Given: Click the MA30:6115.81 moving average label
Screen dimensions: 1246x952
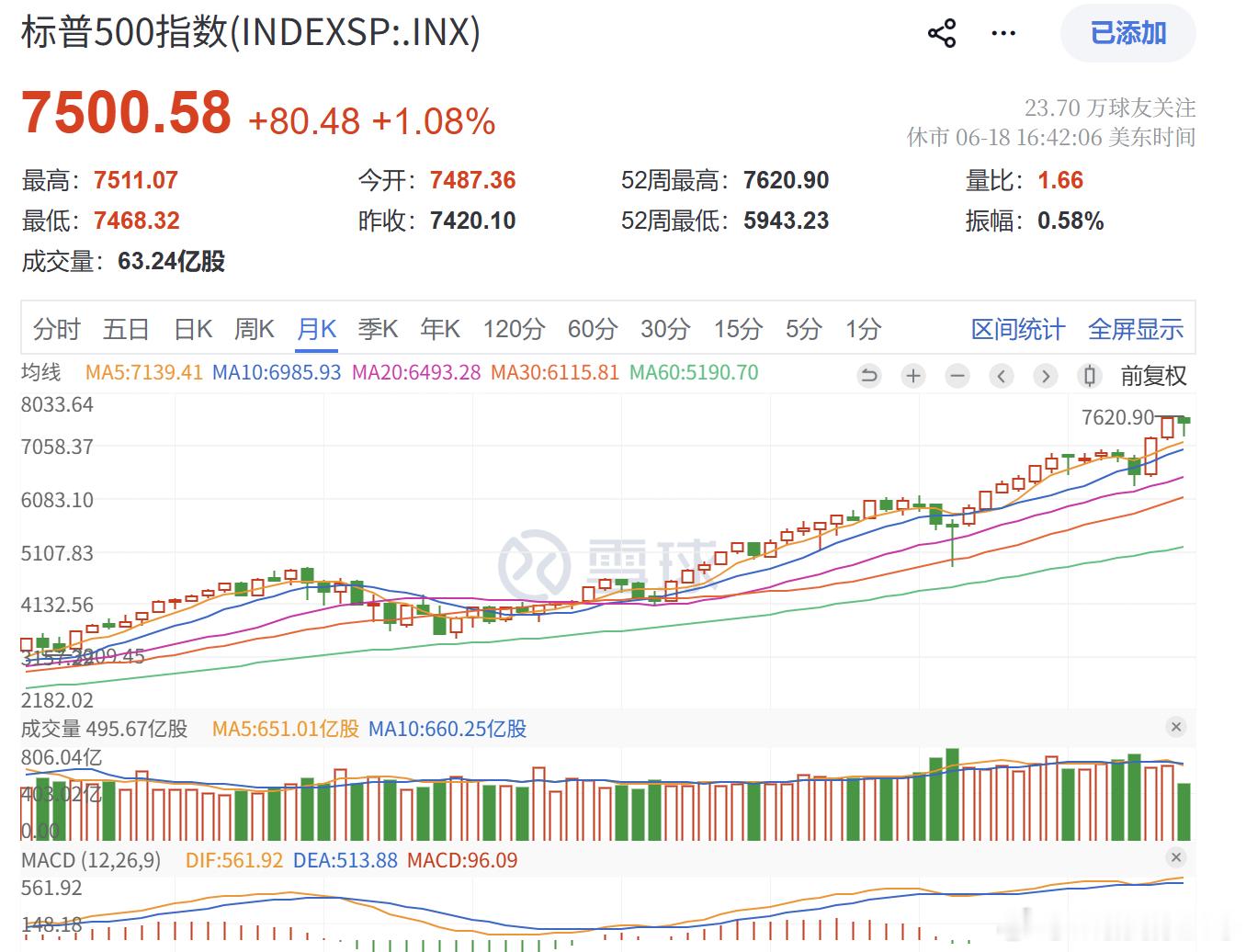Looking at the screenshot, I should click(x=555, y=373).
